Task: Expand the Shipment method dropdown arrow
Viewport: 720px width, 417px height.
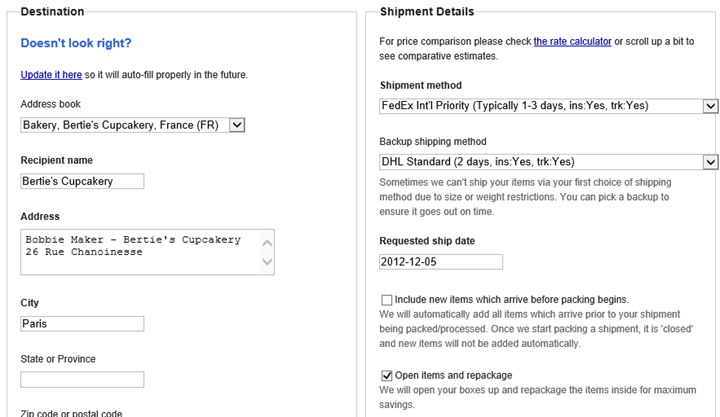Action: coord(710,106)
